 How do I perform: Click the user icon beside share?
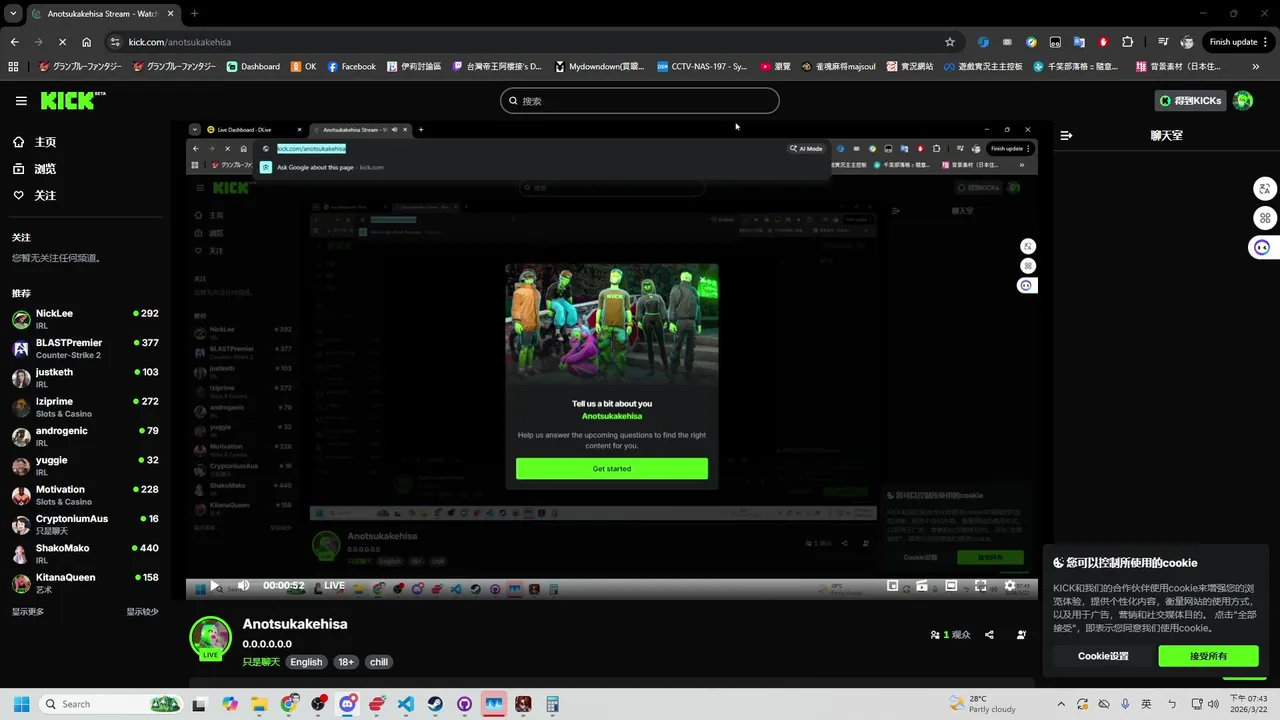[x=1021, y=635]
